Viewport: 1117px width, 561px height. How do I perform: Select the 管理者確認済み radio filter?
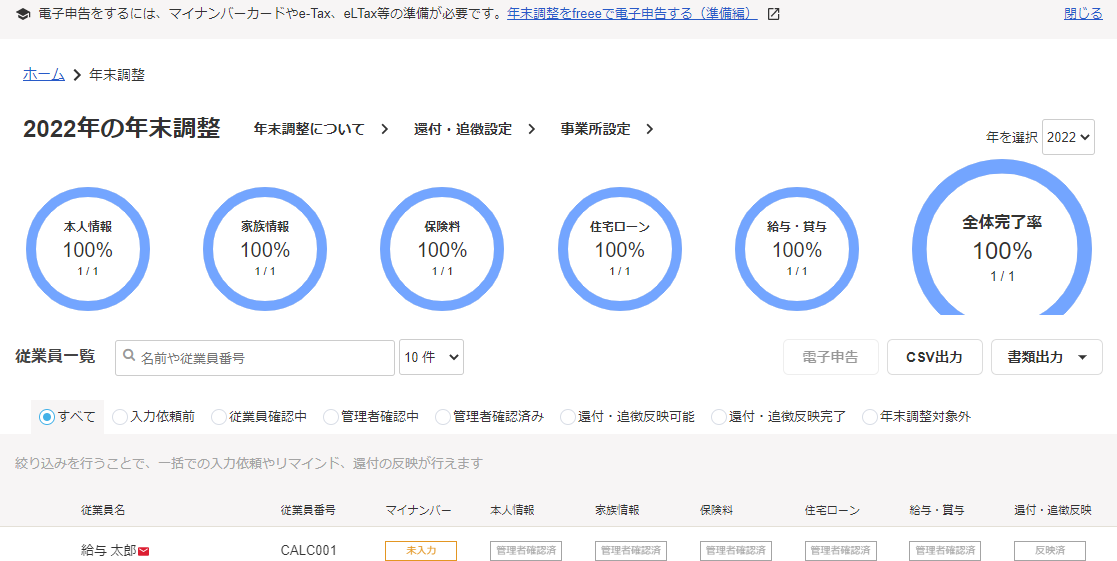443,417
